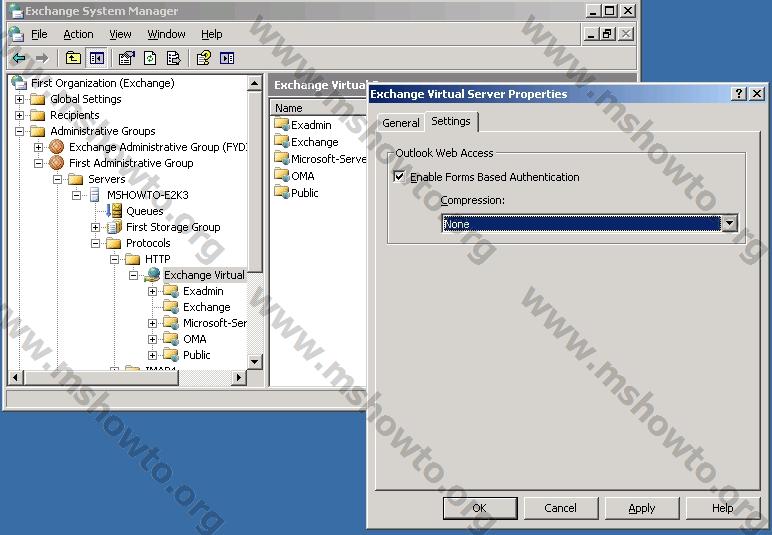
Task: Expand the Global Settings node
Action: click(19, 99)
